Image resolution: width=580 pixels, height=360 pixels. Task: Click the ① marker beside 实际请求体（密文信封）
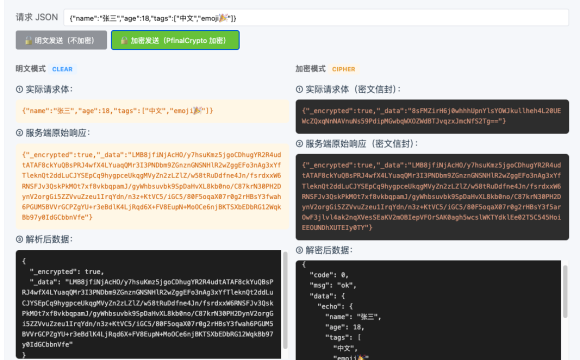tap(299, 89)
